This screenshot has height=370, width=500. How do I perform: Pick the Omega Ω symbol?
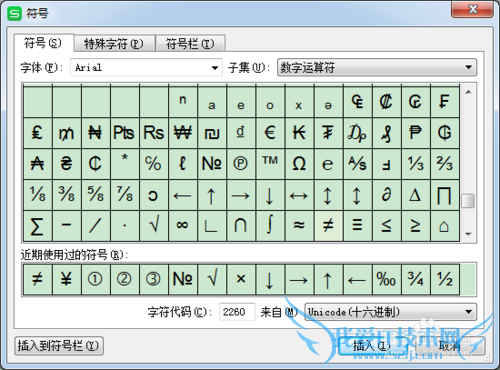299,164
